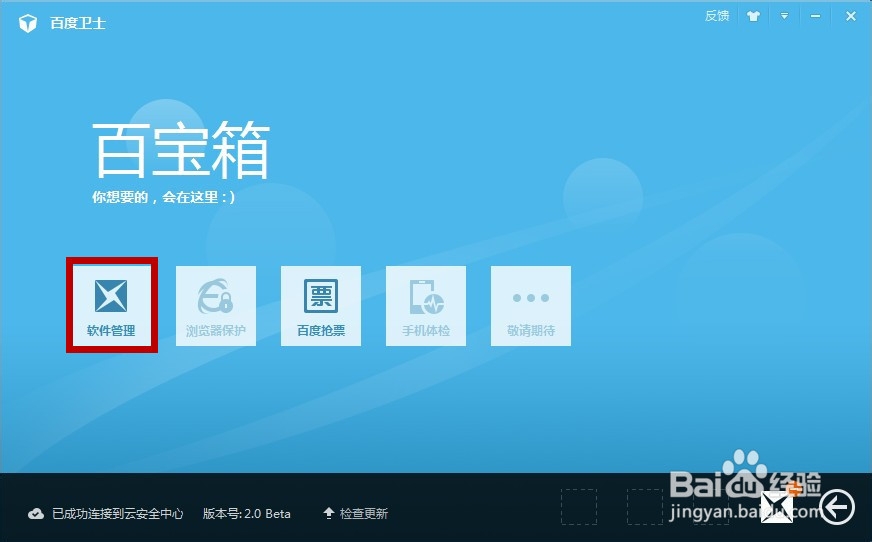The height and width of the screenshot is (542, 872).
Task: Minimize the 百度卫士 window
Action: point(815,16)
